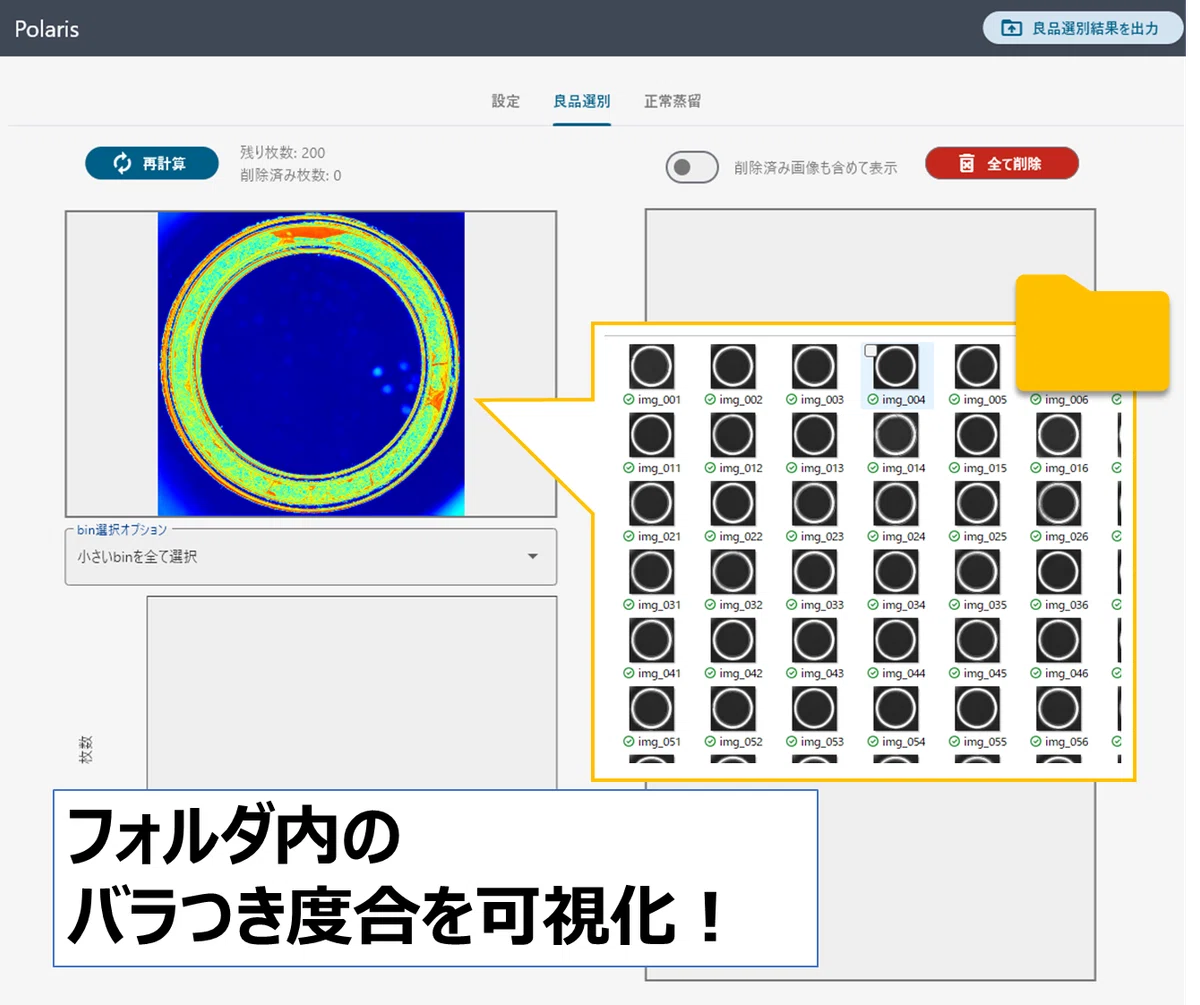Click the green sync check beside img_015

tap(955, 468)
